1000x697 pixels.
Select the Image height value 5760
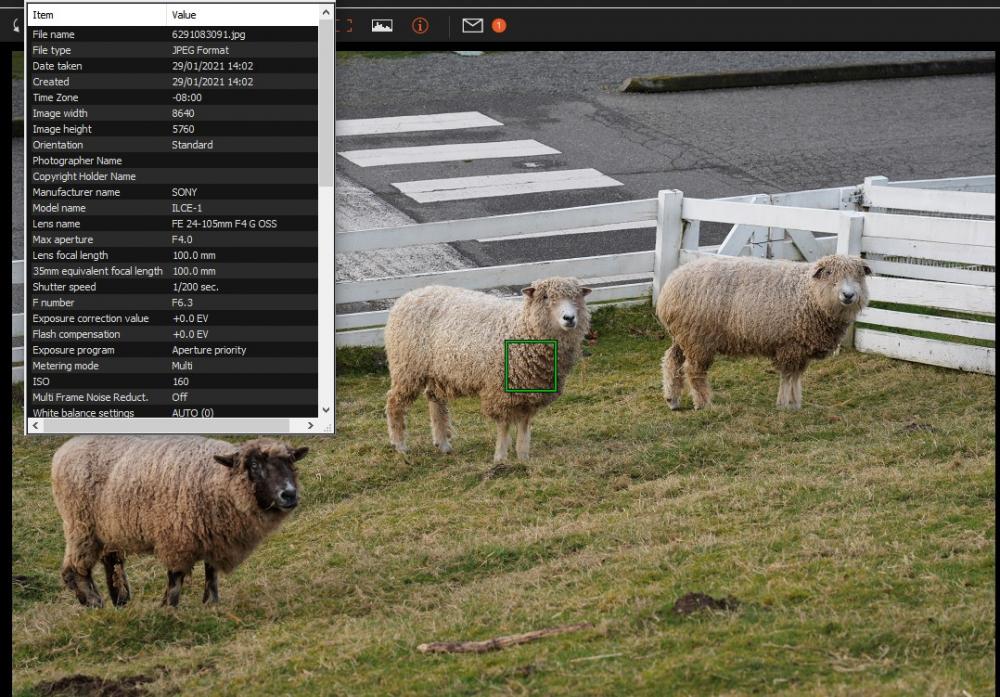[x=183, y=129]
